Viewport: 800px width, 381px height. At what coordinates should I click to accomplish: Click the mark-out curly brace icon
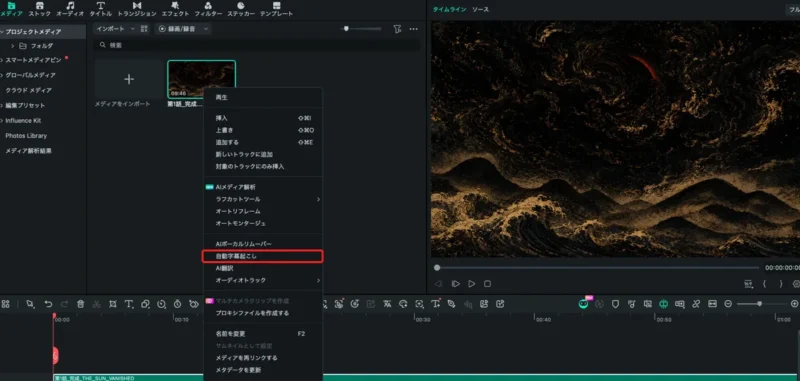(x=781, y=284)
